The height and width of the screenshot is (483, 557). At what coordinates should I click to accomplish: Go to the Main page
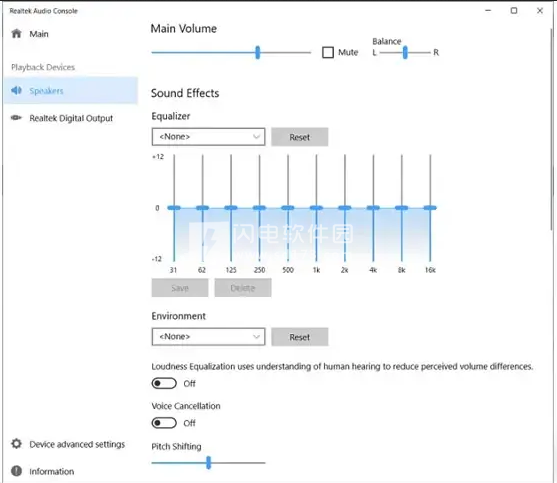[39, 34]
